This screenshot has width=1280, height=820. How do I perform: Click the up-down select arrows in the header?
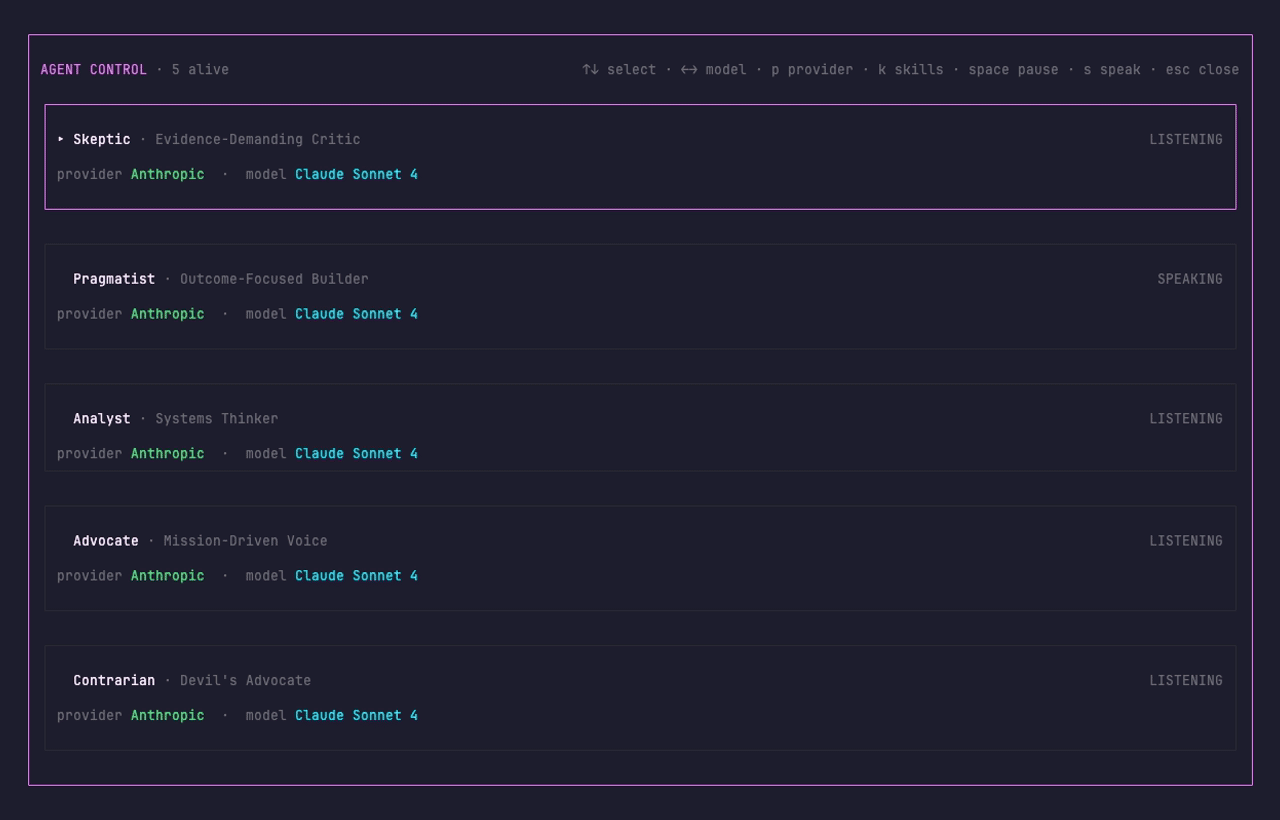[x=589, y=69]
